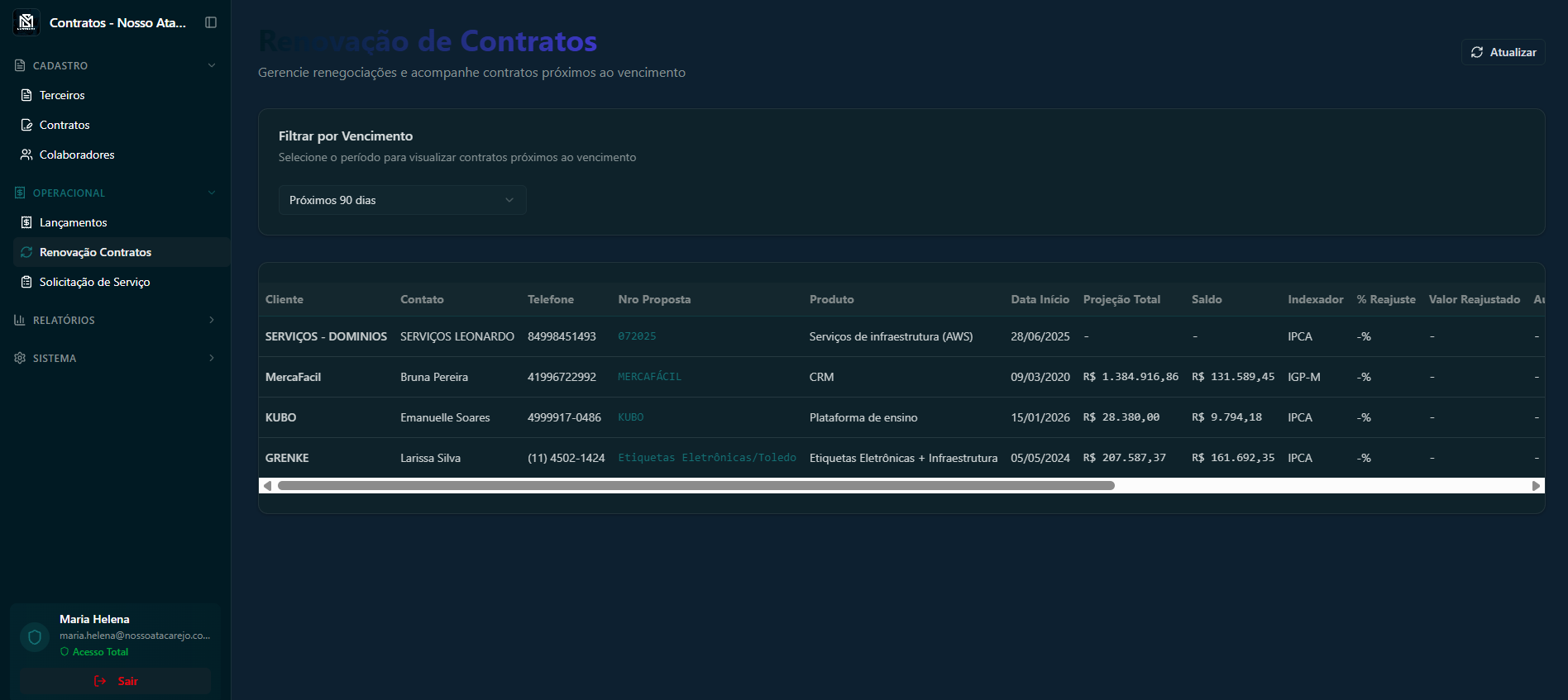Click saldo R$ 161.692,35

tap(1233, 458)
